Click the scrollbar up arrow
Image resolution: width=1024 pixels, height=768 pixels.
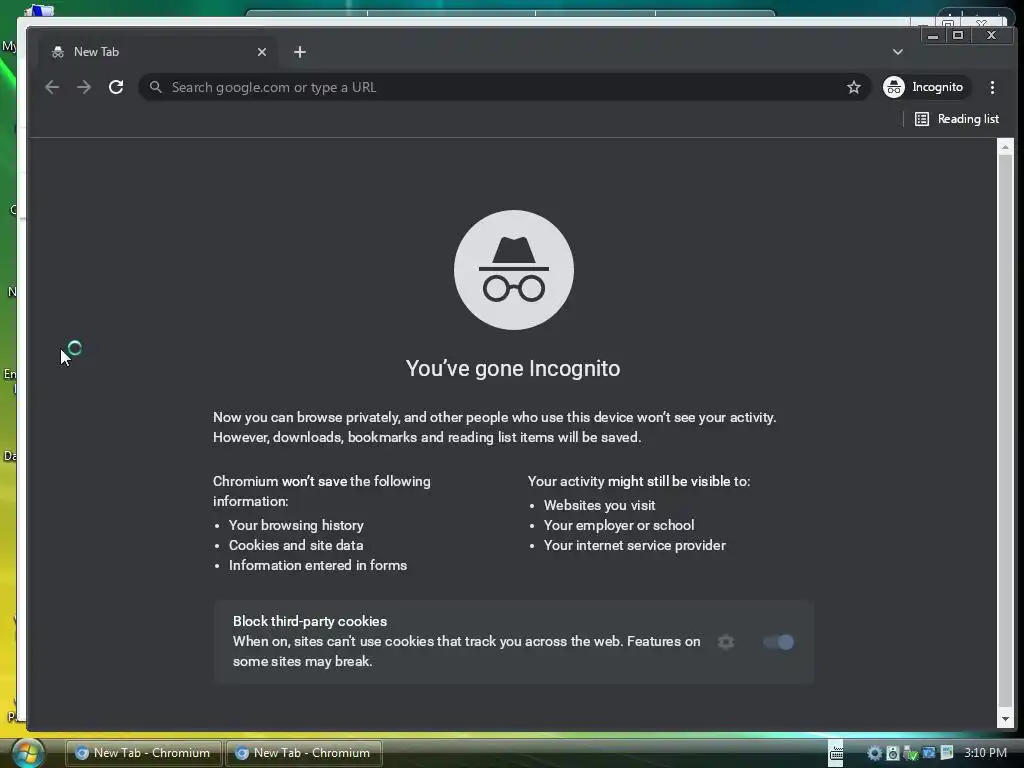(x=1005, y=147)
